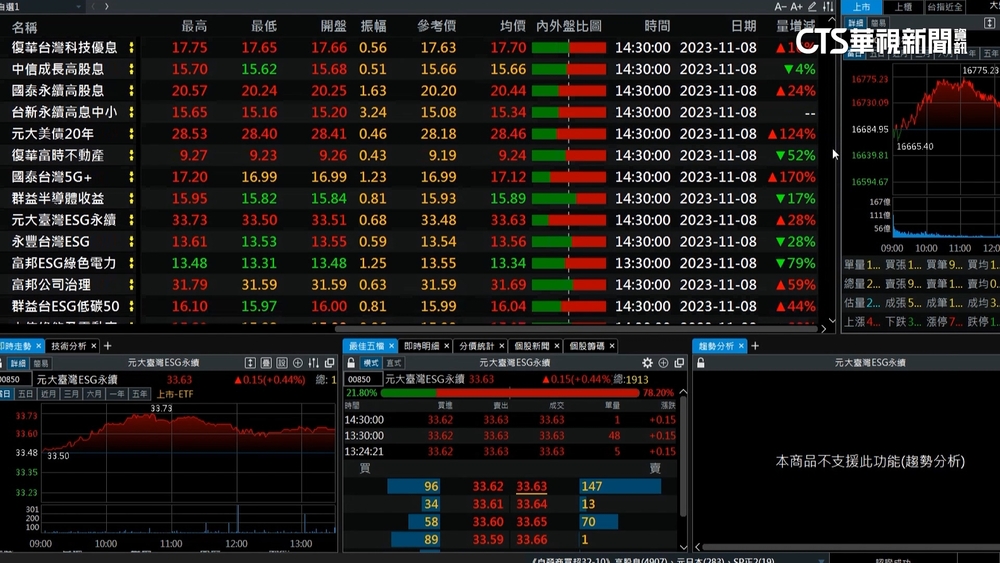Toggle 直式 layout in 最佳五檔 panel
1000x563 pixels.
coord(393,363)
